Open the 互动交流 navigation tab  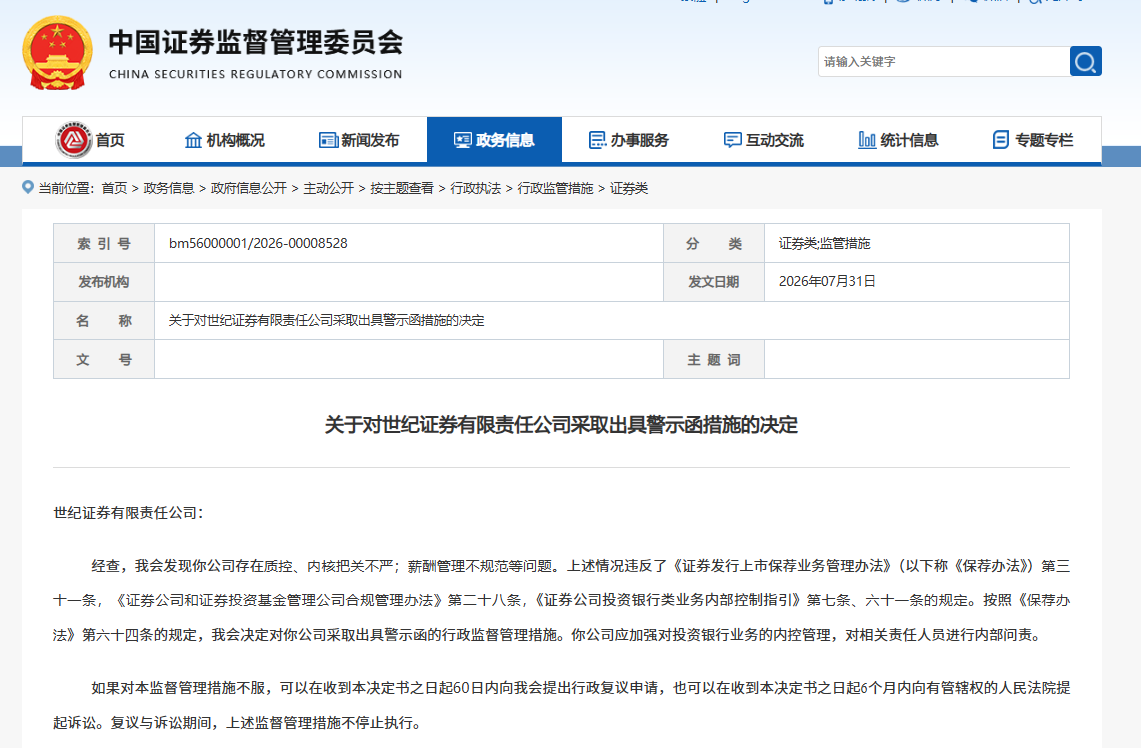(763, 140)
